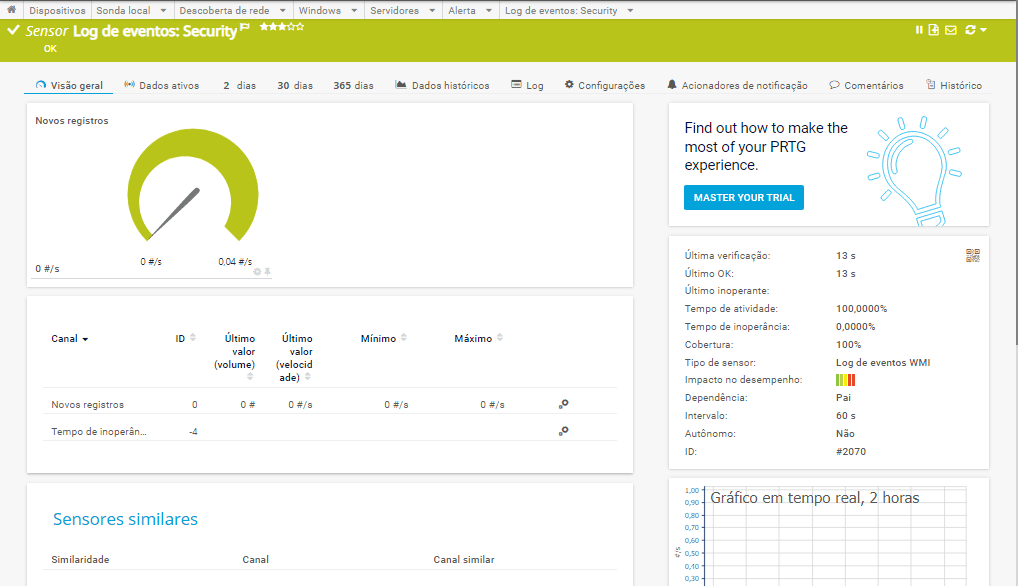Expand the Windows breadcrumb dropdown
Viewport: 1018px width, 586px height.
pyautogui.click(x=354, y=10)
